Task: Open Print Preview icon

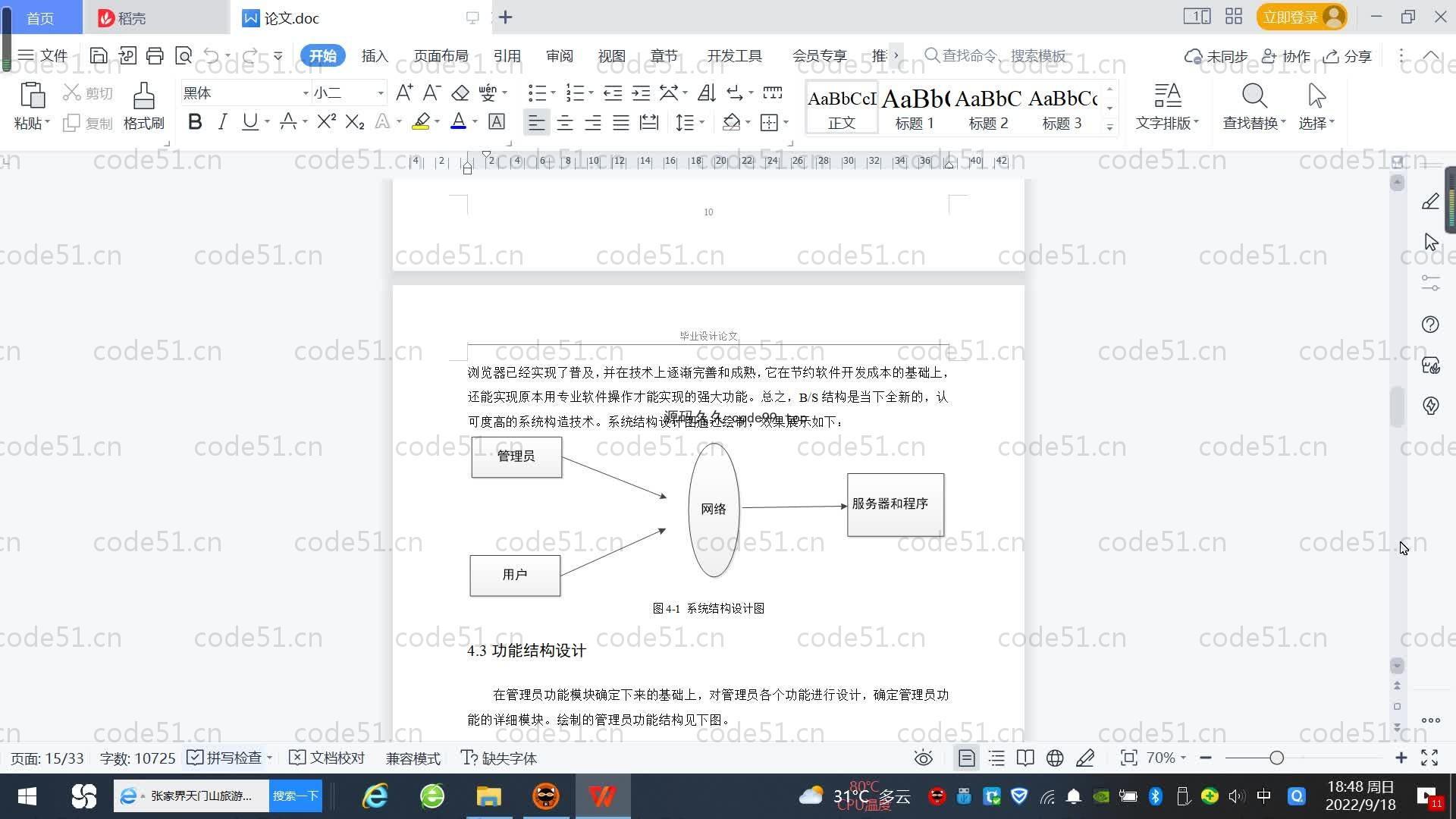Action: [184, 55]
